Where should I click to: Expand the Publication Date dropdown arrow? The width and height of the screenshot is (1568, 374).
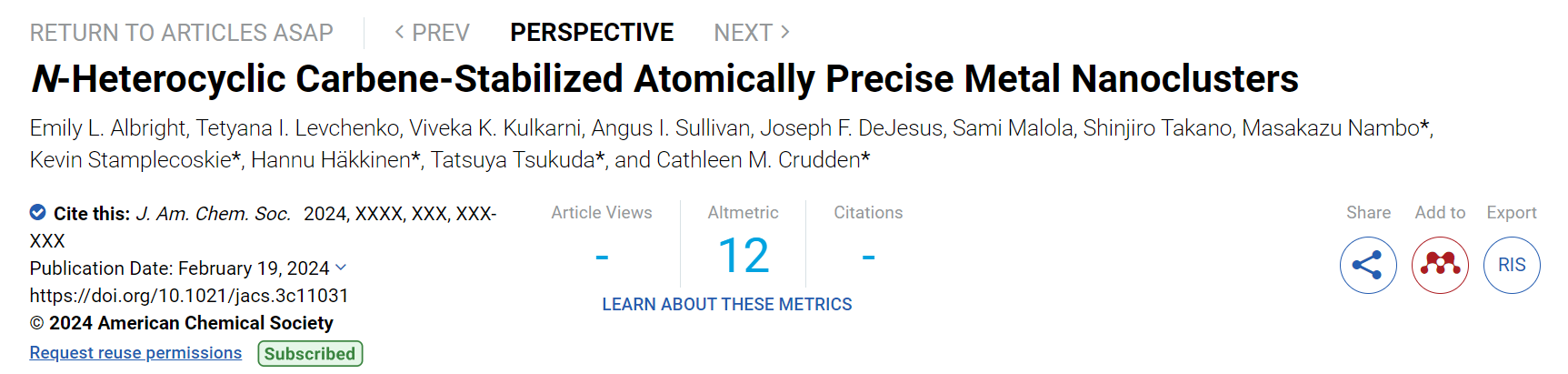tap(341, 268)
